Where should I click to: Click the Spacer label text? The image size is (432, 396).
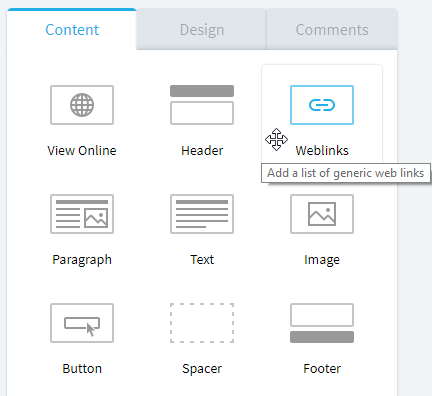tap(202, 369)
